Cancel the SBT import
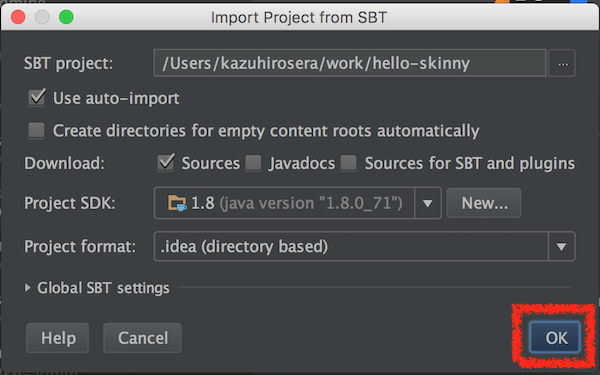 (142, 338)
